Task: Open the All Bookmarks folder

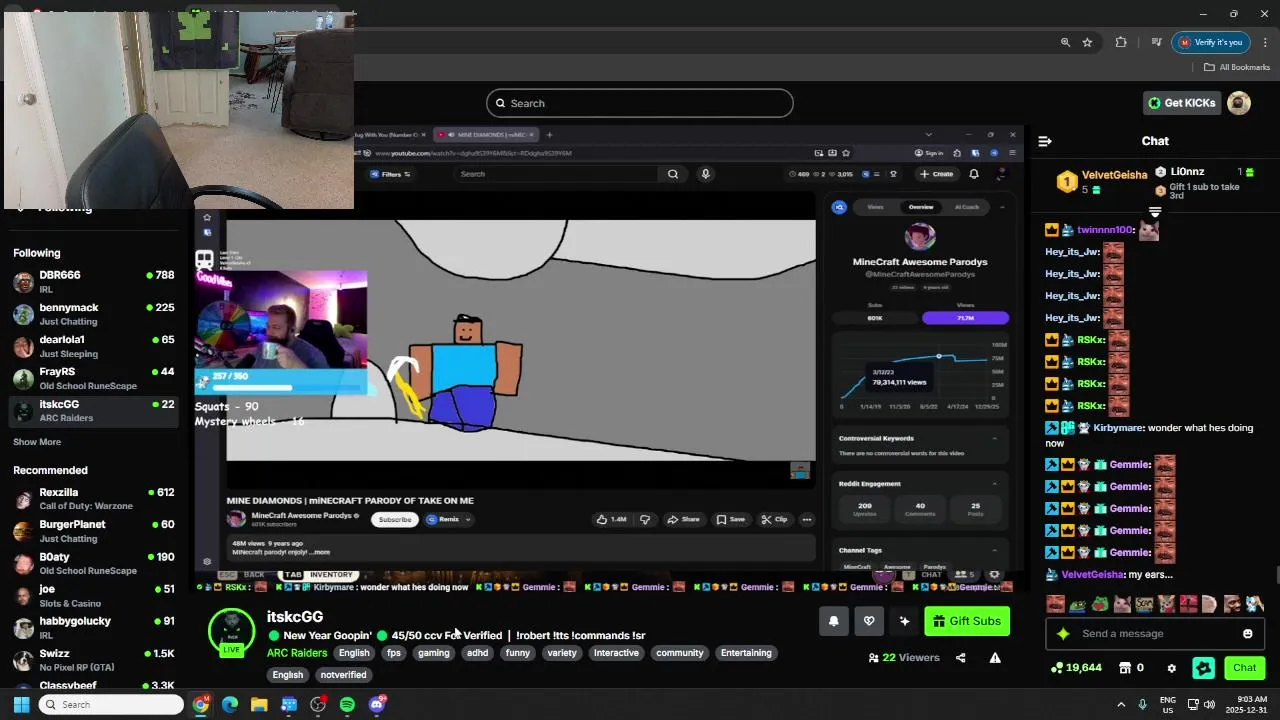Action: click(1237, 67)
